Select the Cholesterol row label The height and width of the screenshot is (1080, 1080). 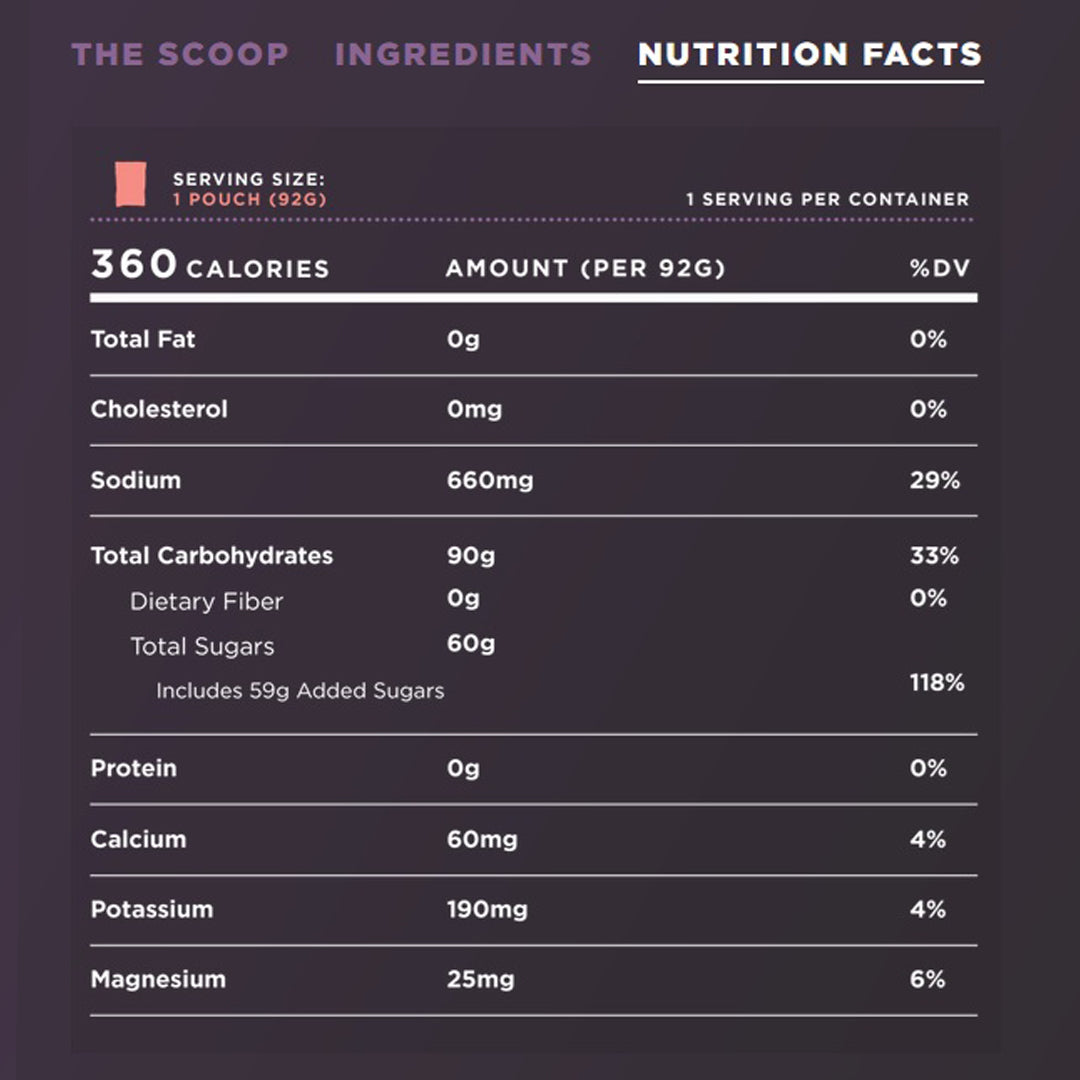pyautogui.click(x=159, y=409)
